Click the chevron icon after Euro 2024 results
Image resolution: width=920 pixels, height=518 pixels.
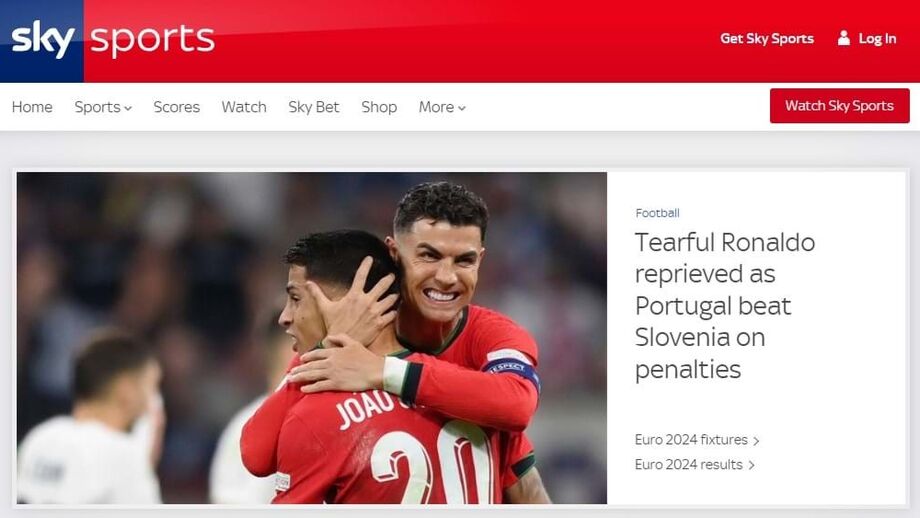click(x=752, y=465)
